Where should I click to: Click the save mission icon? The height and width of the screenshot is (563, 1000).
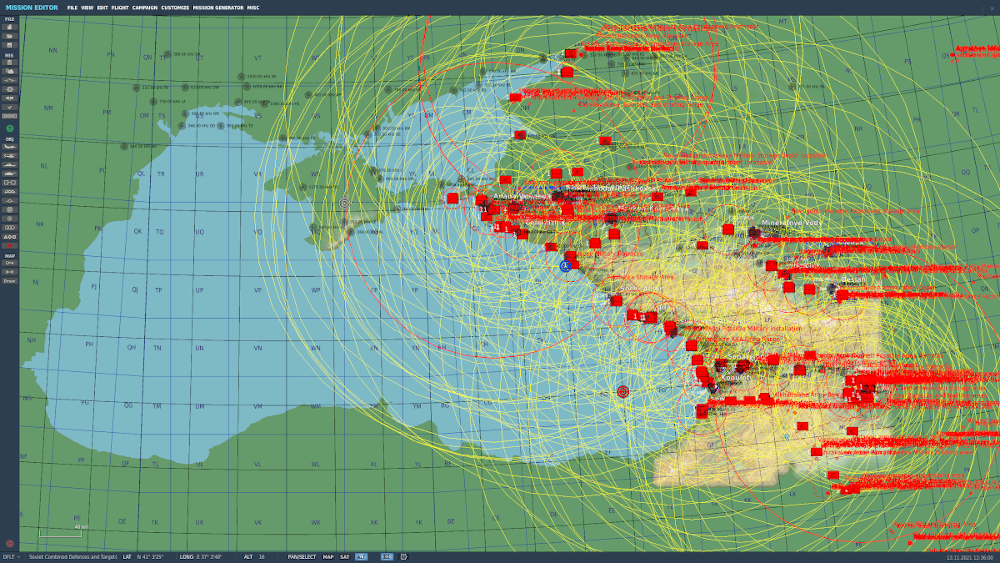[x=9, y=45]
